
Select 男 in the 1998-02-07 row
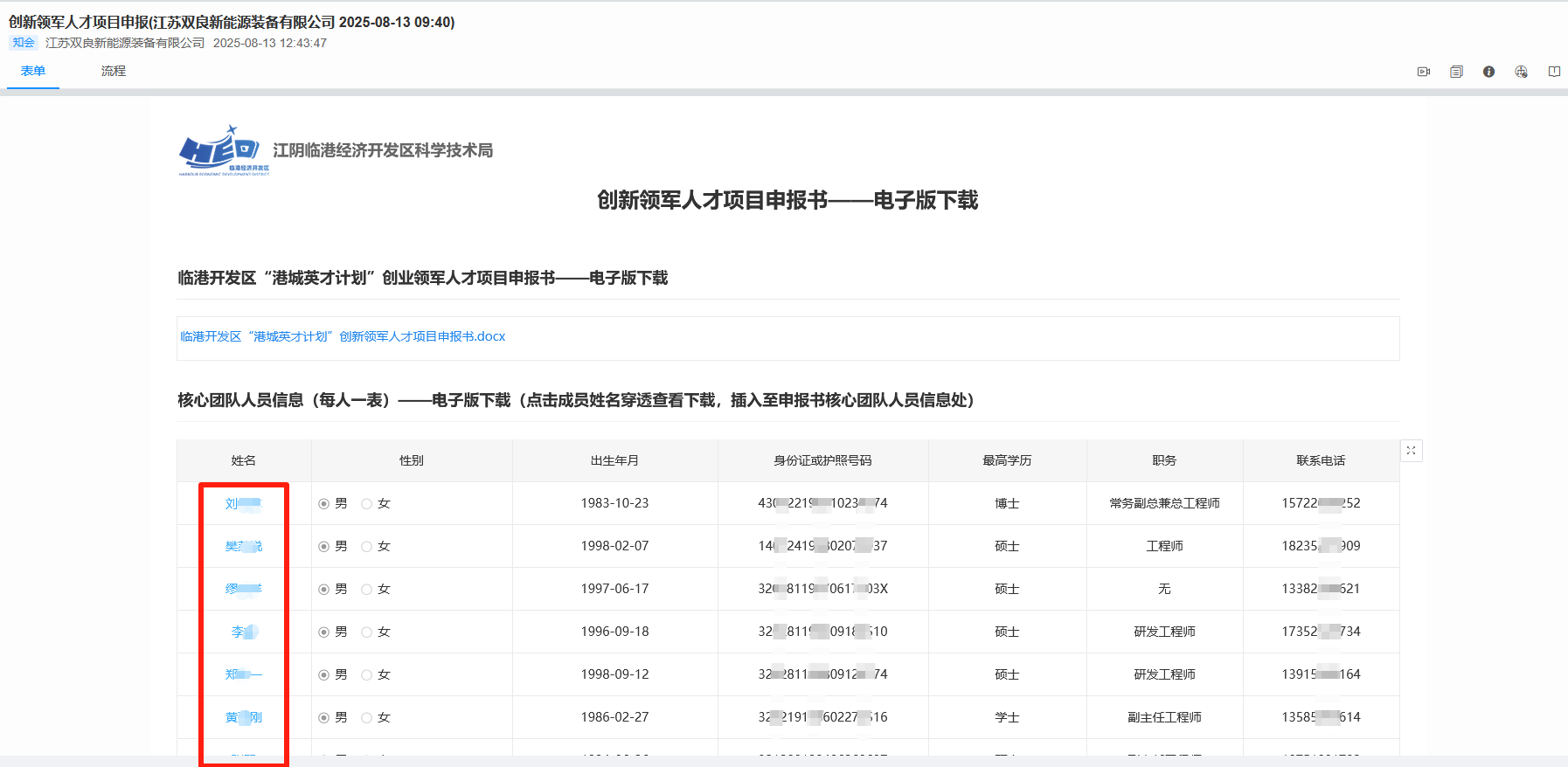pos(324,547)
